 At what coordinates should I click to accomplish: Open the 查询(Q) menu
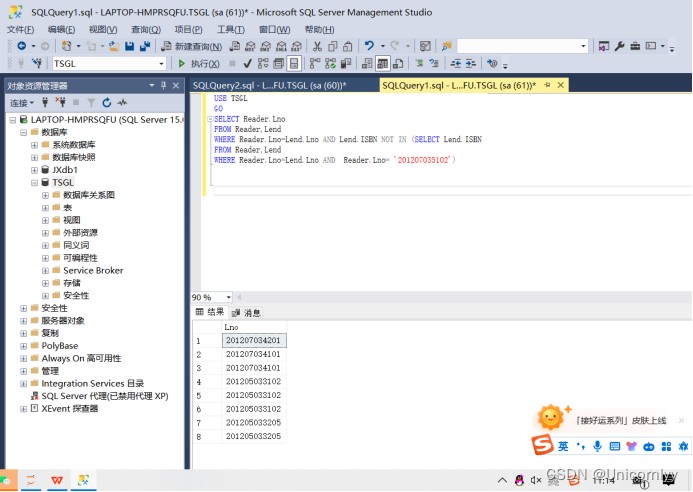coord(145,30)
